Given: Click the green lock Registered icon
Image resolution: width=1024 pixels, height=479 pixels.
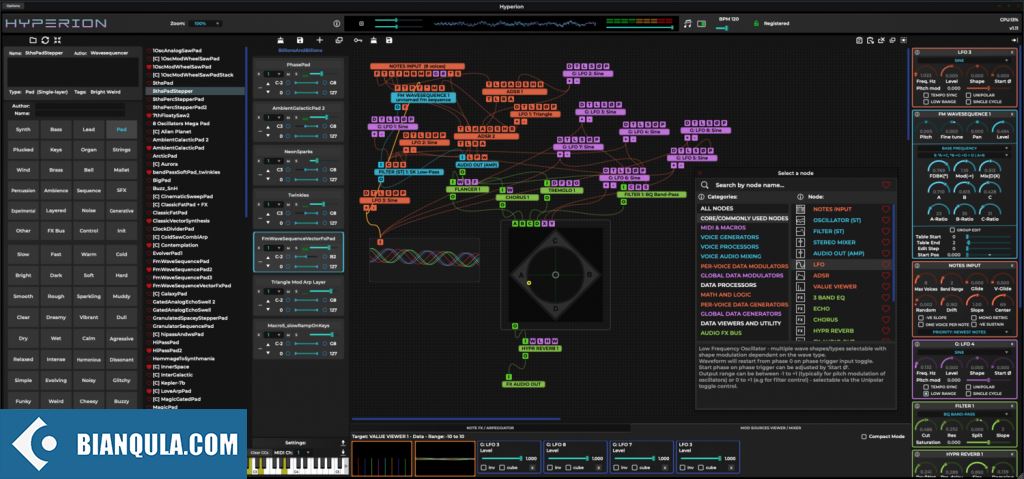Looking at the screenshot, I should point(756,24).
